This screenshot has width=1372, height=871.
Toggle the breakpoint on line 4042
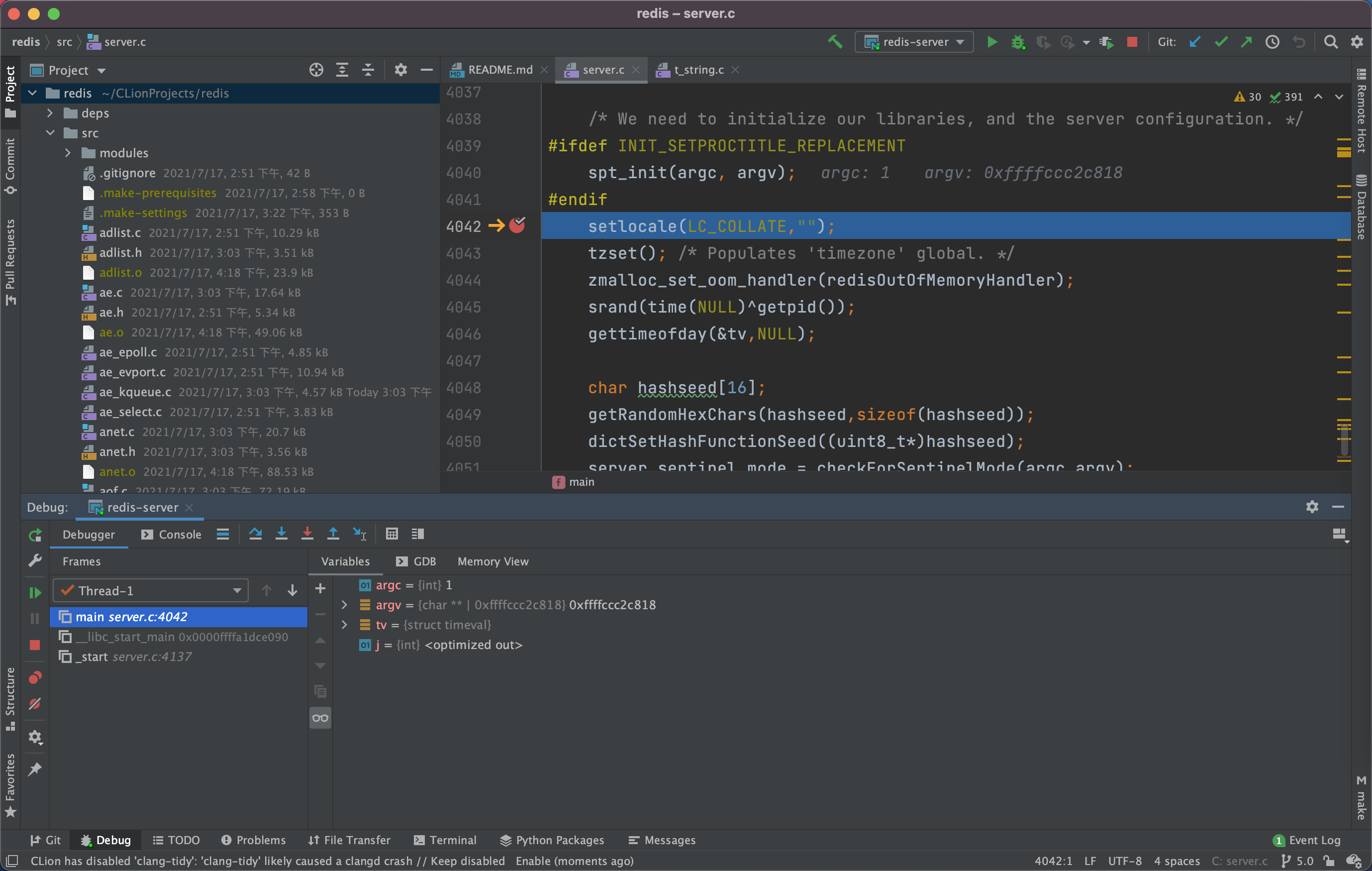click(x=517, y=226)
